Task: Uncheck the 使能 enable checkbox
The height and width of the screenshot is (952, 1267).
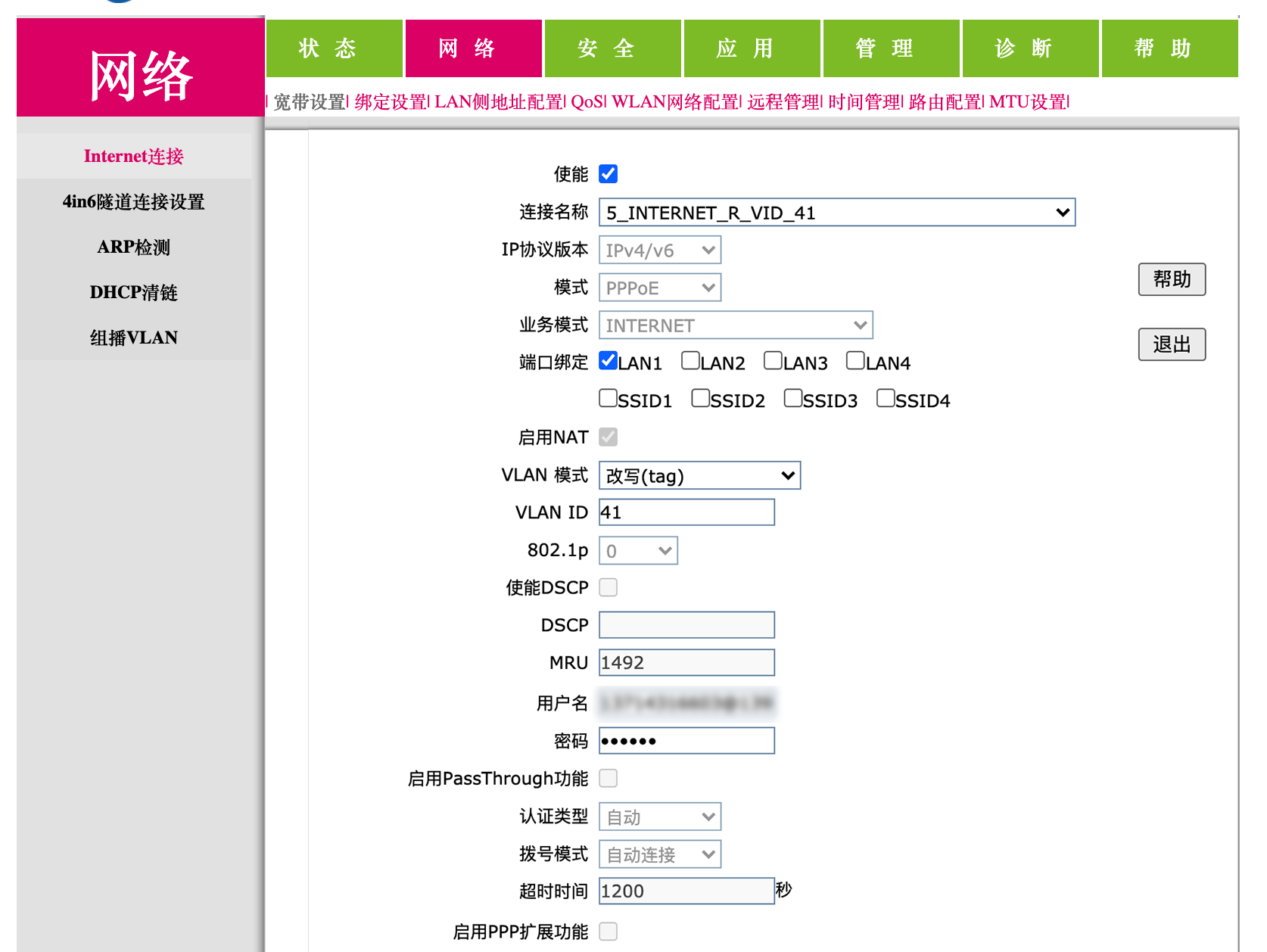Action: point(608,174)
